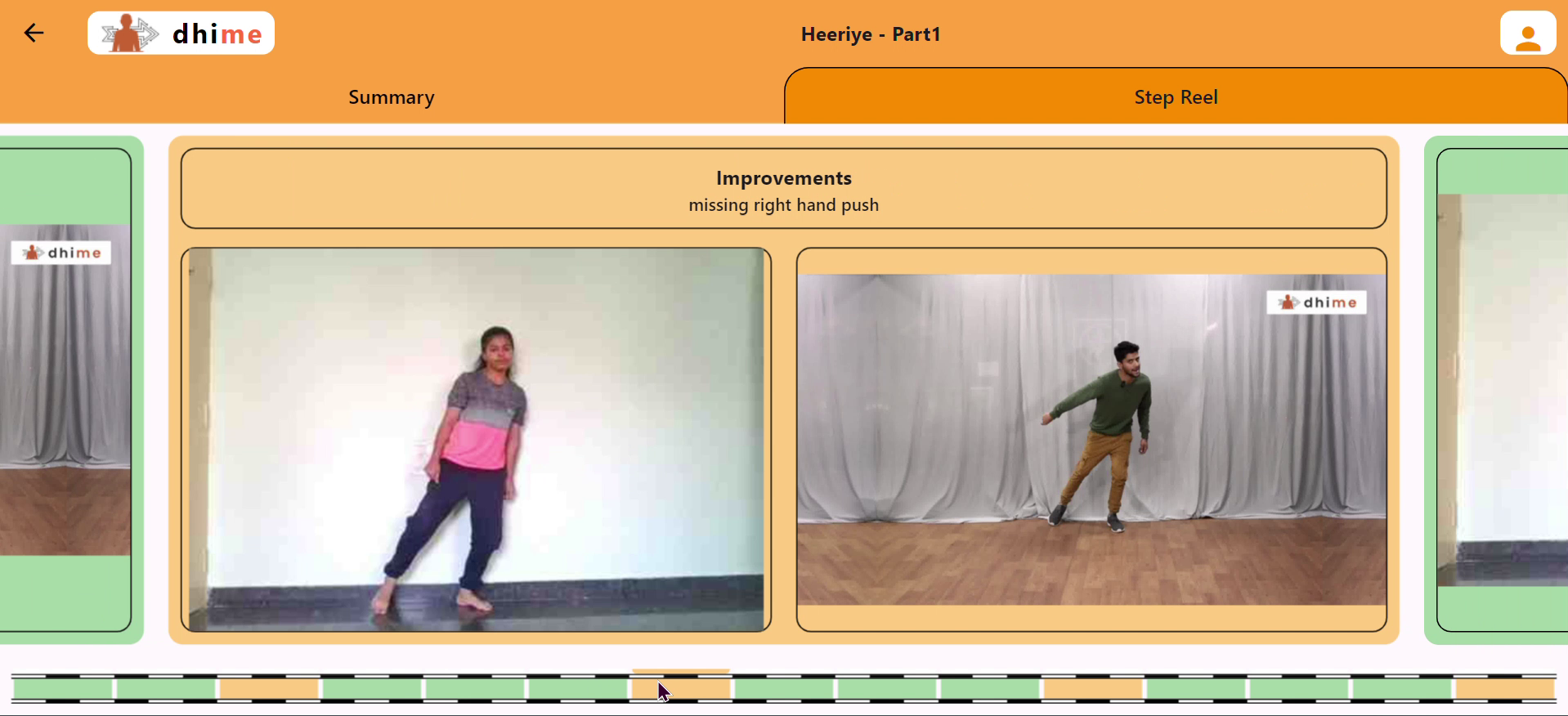The image size is (1568, 716).
Task: Select green segment right after highlighted one
Action: click(784, 688)
